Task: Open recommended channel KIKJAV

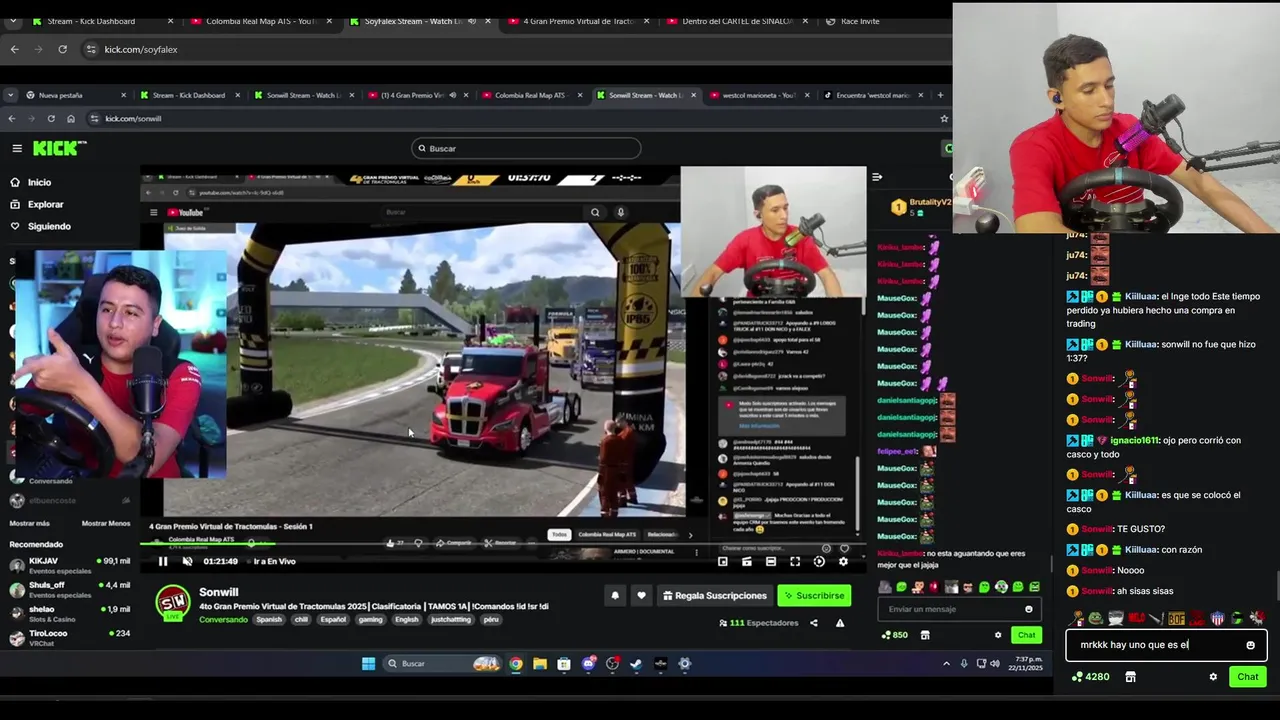Action: coord(70,565)
